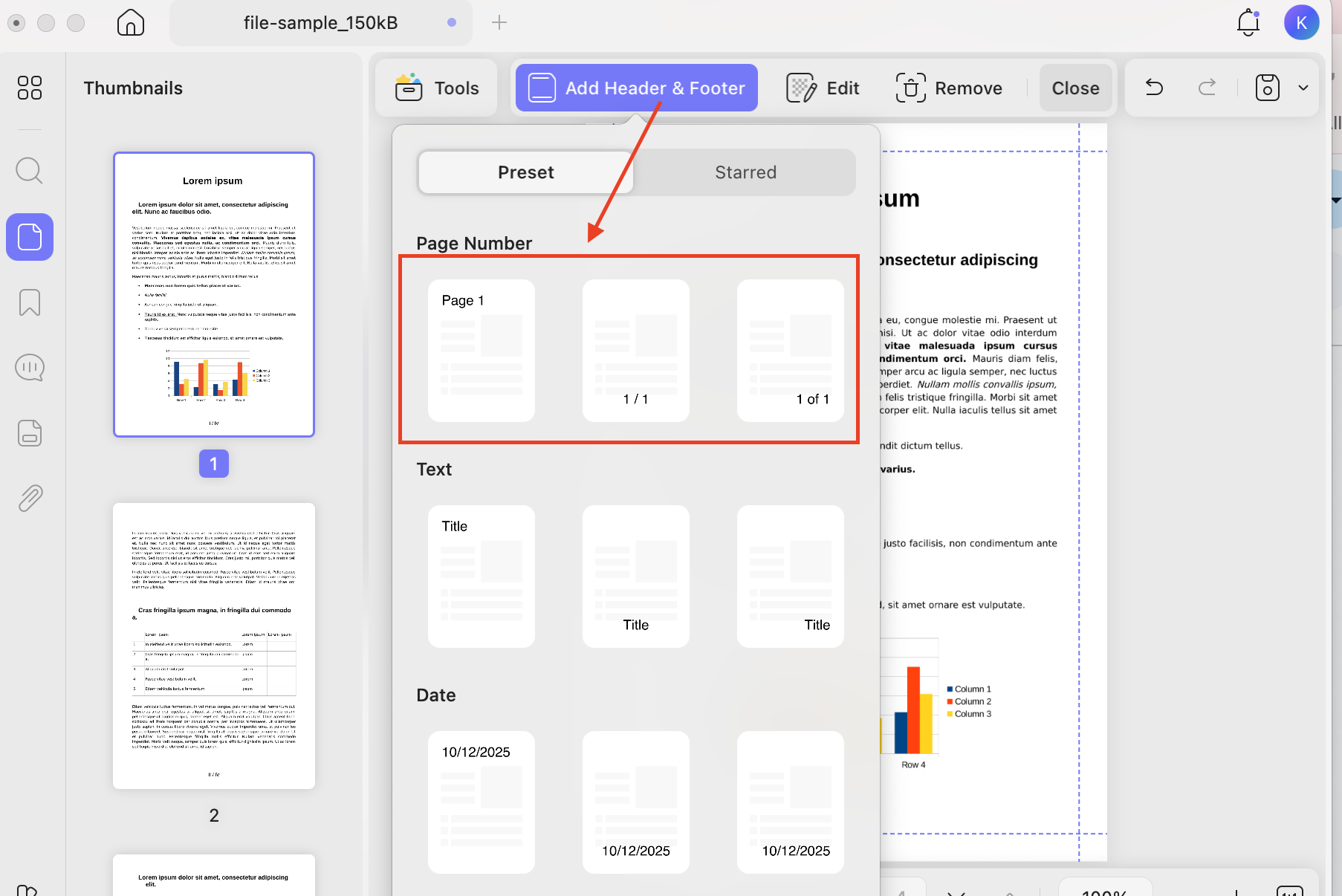
Task: Open the comments panel
Action: click(x=29, y=366)
